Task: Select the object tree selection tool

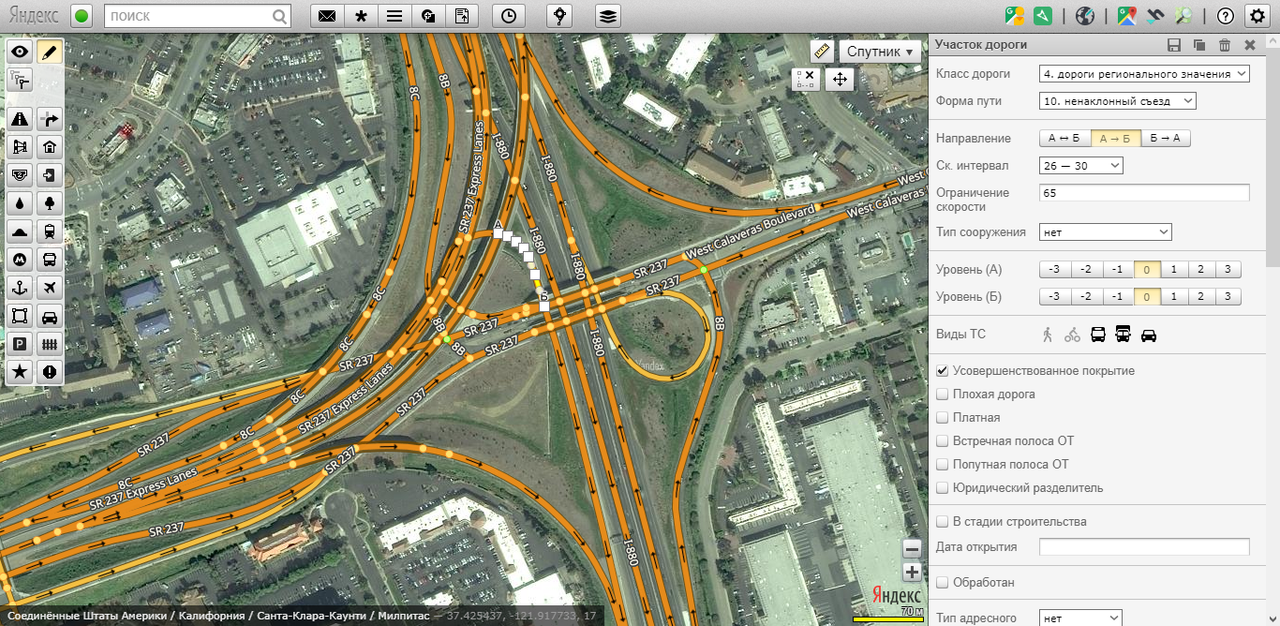Action: [x=19, y=80]
